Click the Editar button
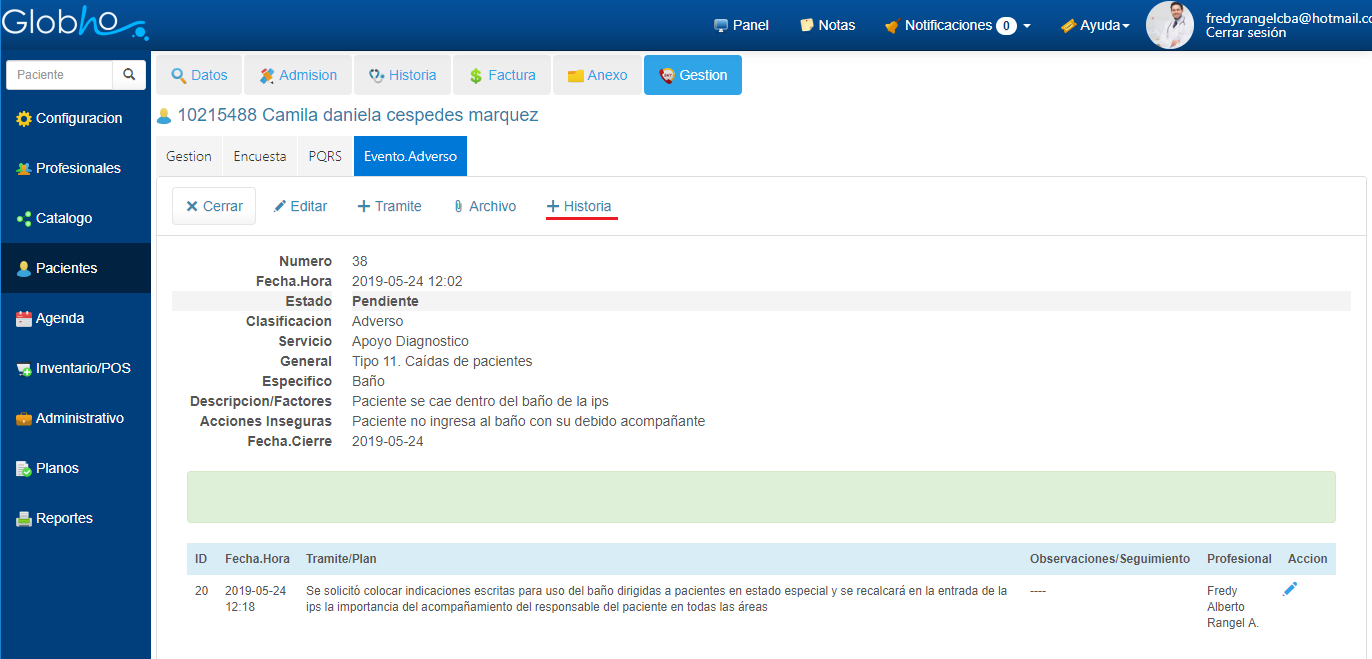The width and height of the screenshot is (1372, 659). click(x=300, y=206)
